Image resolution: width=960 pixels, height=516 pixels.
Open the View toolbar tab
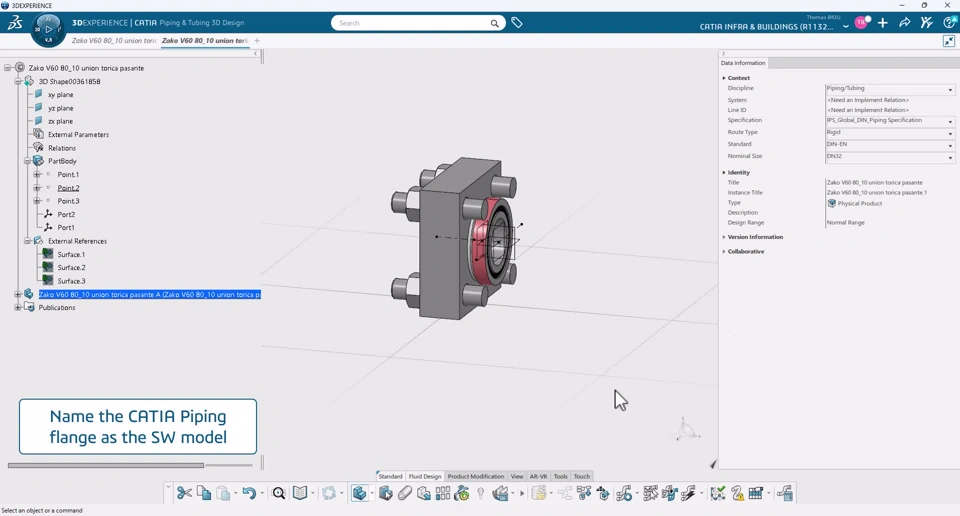tap(517, 476)
